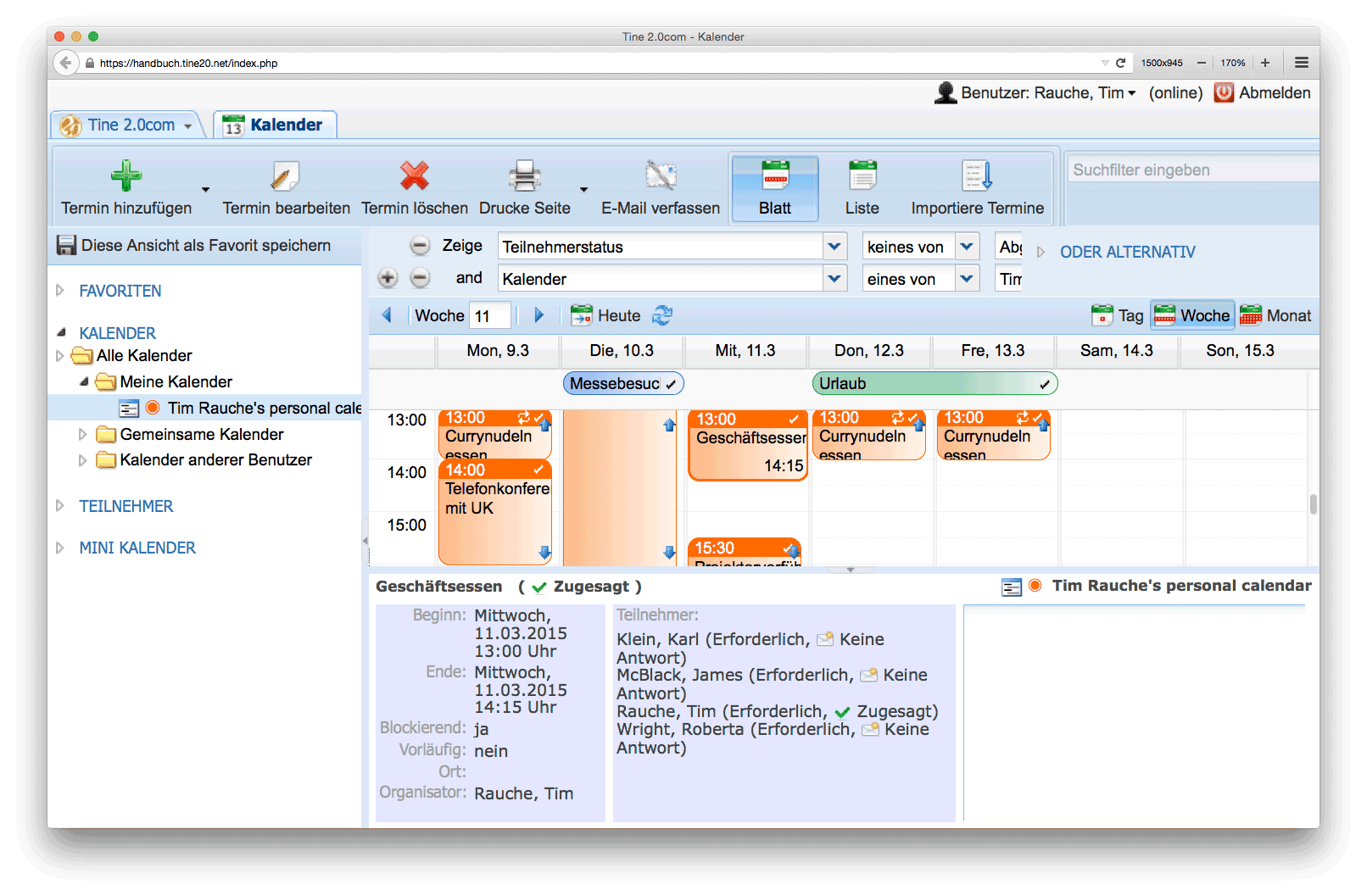Click the browser address bar URL
Screen dimensions: 1367x896
[x=188, y=63]
